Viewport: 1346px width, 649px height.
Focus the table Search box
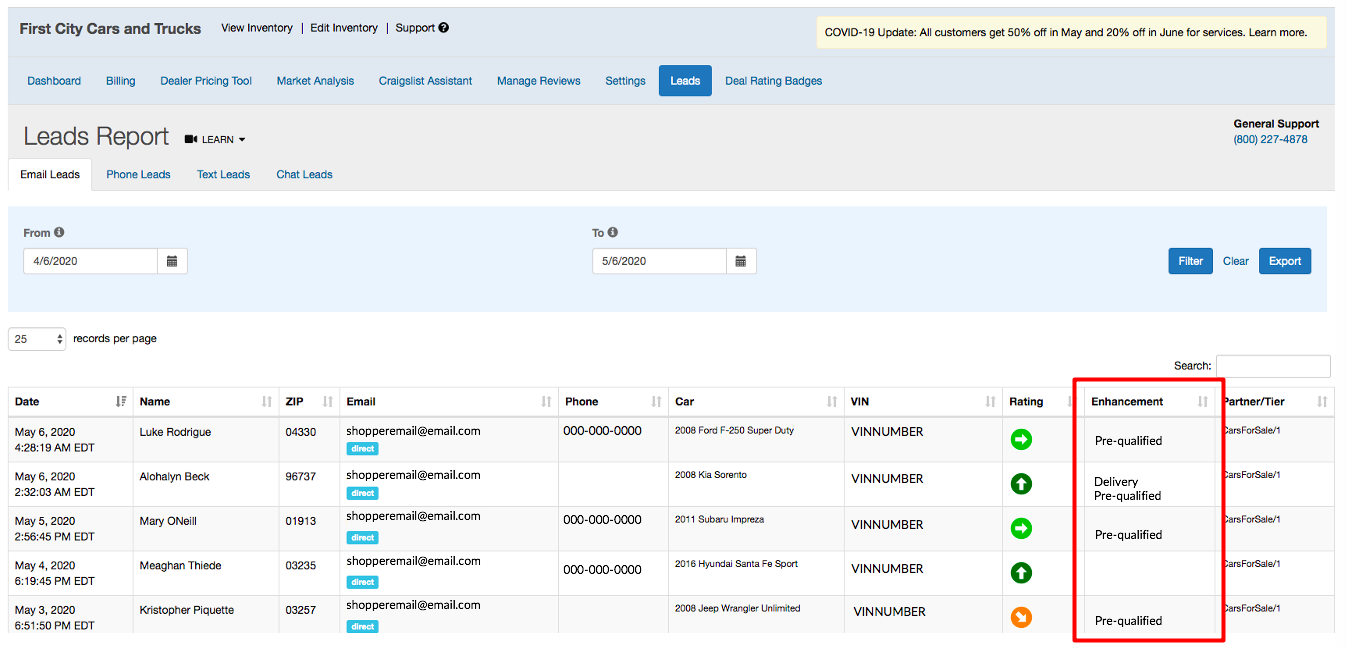(1273, 366)
